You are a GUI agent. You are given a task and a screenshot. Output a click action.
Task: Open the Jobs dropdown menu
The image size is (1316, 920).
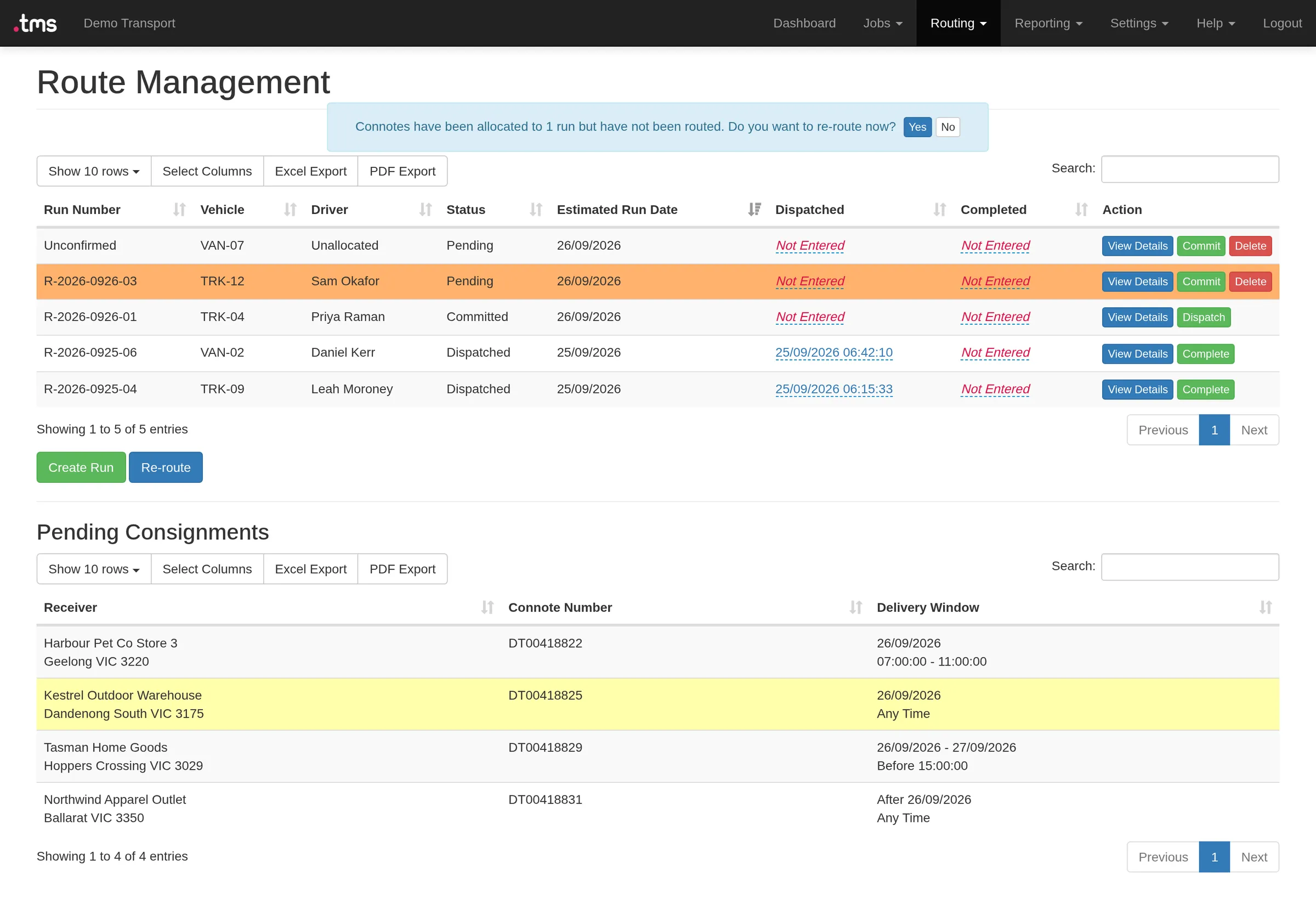[883, 23]
